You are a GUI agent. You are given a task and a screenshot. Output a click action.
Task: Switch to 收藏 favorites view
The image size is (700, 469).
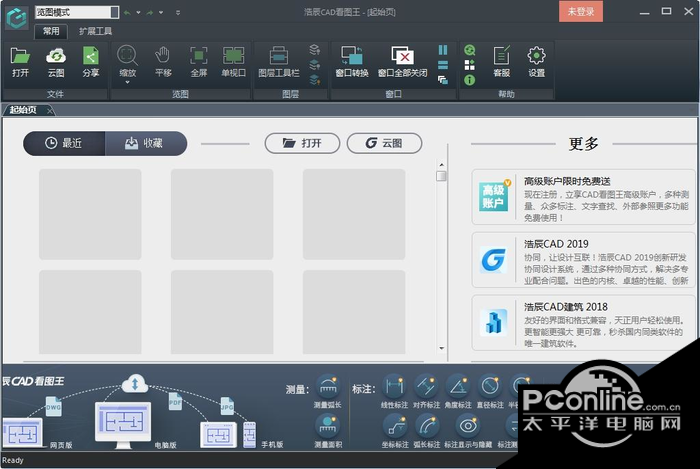coord(146,143)
